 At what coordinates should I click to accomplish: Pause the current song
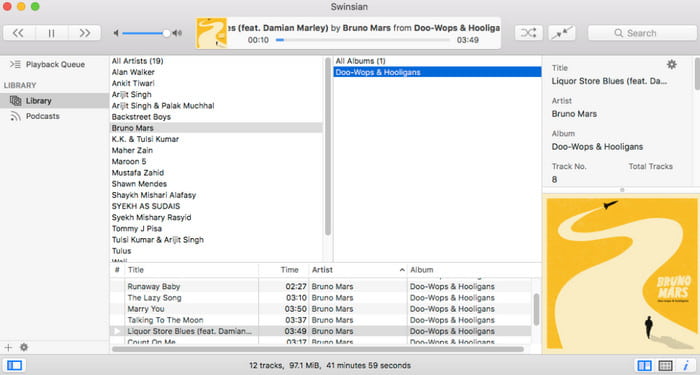coord(52,33)
